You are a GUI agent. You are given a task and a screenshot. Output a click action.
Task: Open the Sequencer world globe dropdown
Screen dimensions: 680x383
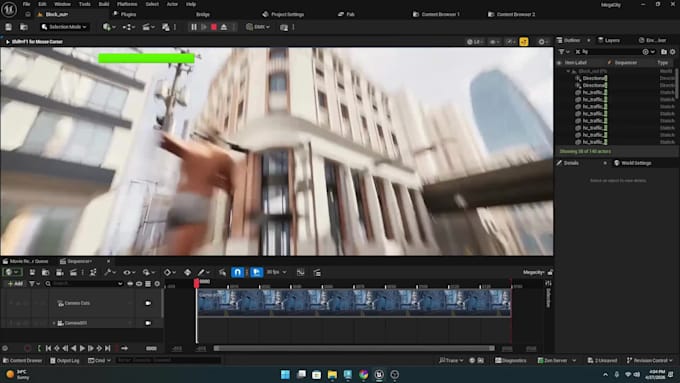click(11, 272)
